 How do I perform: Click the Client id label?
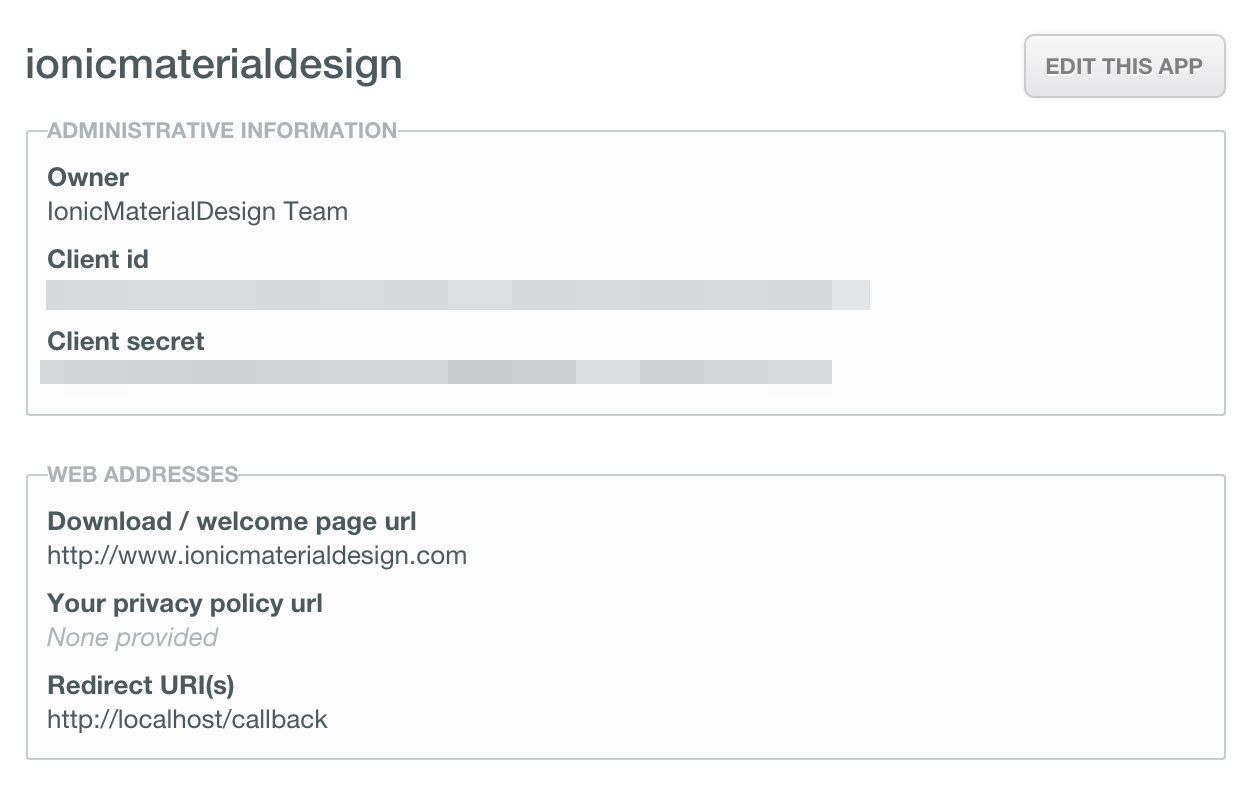[98, 260]
